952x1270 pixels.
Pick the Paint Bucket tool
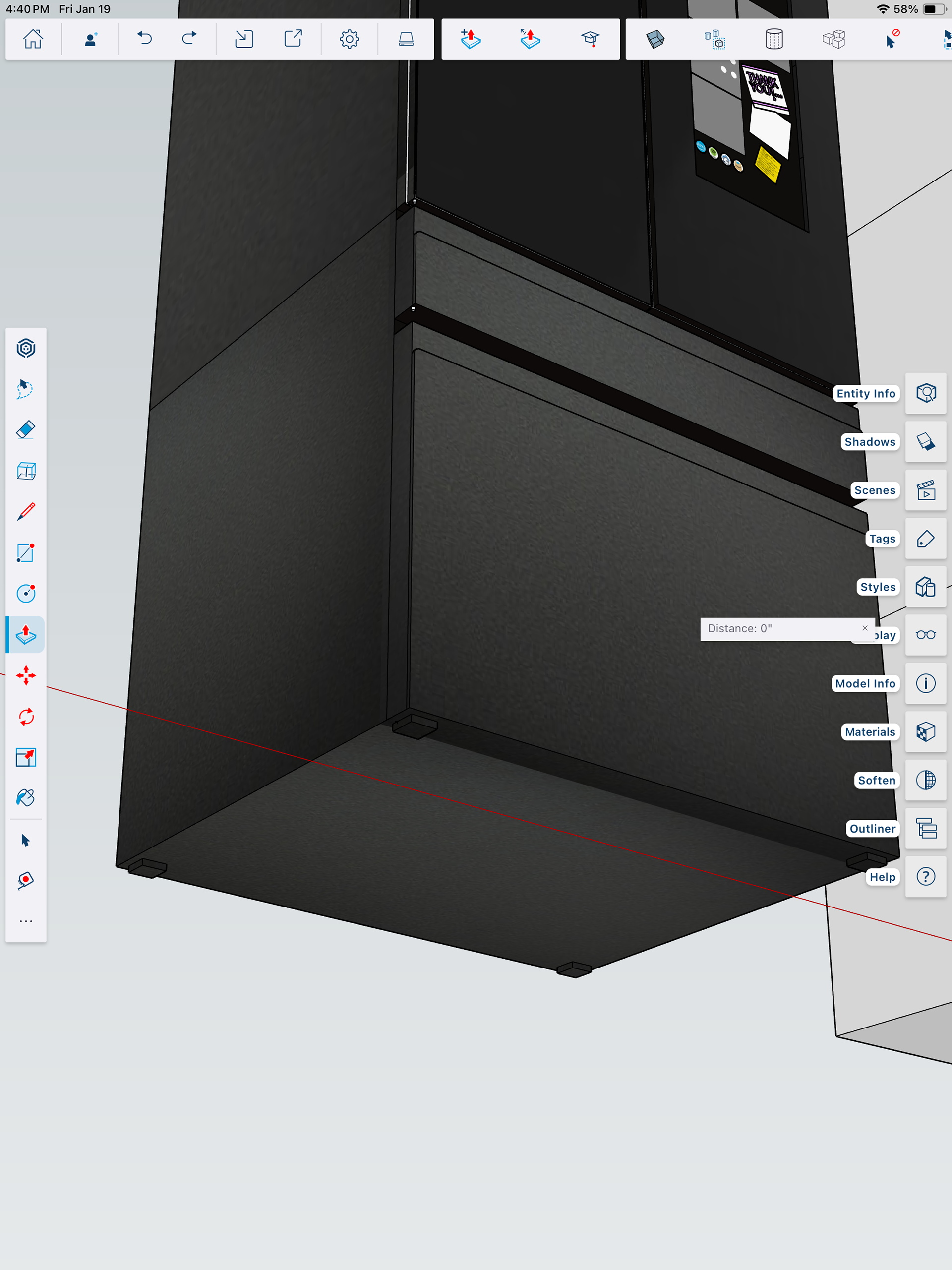(x=26, y=798)
